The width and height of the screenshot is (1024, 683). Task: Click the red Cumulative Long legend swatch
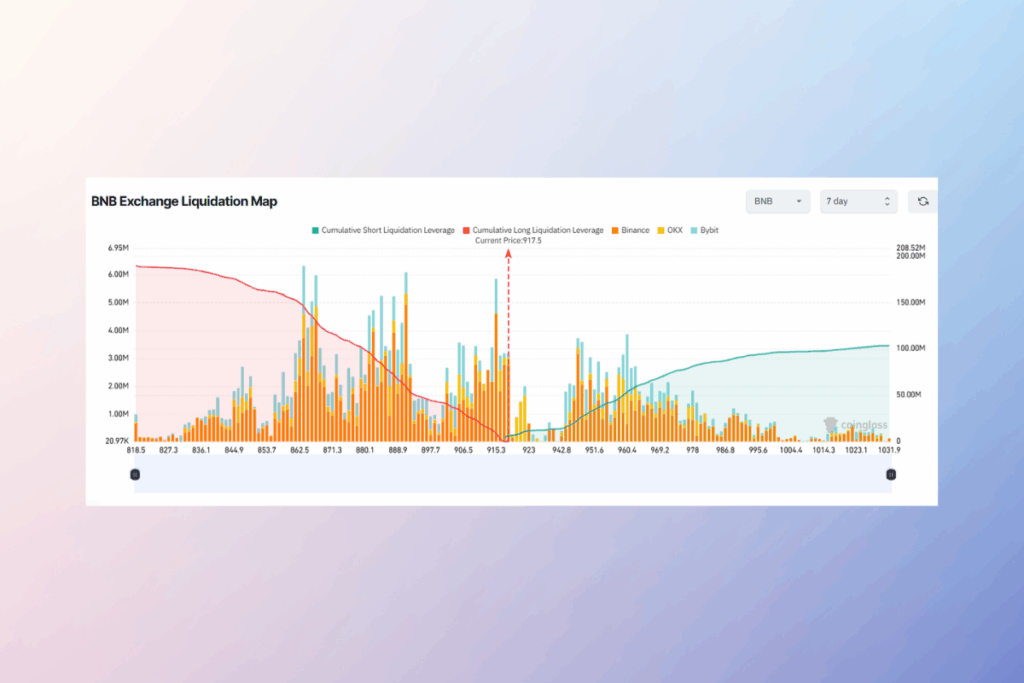pyautogui.click(x=466, y=230)
